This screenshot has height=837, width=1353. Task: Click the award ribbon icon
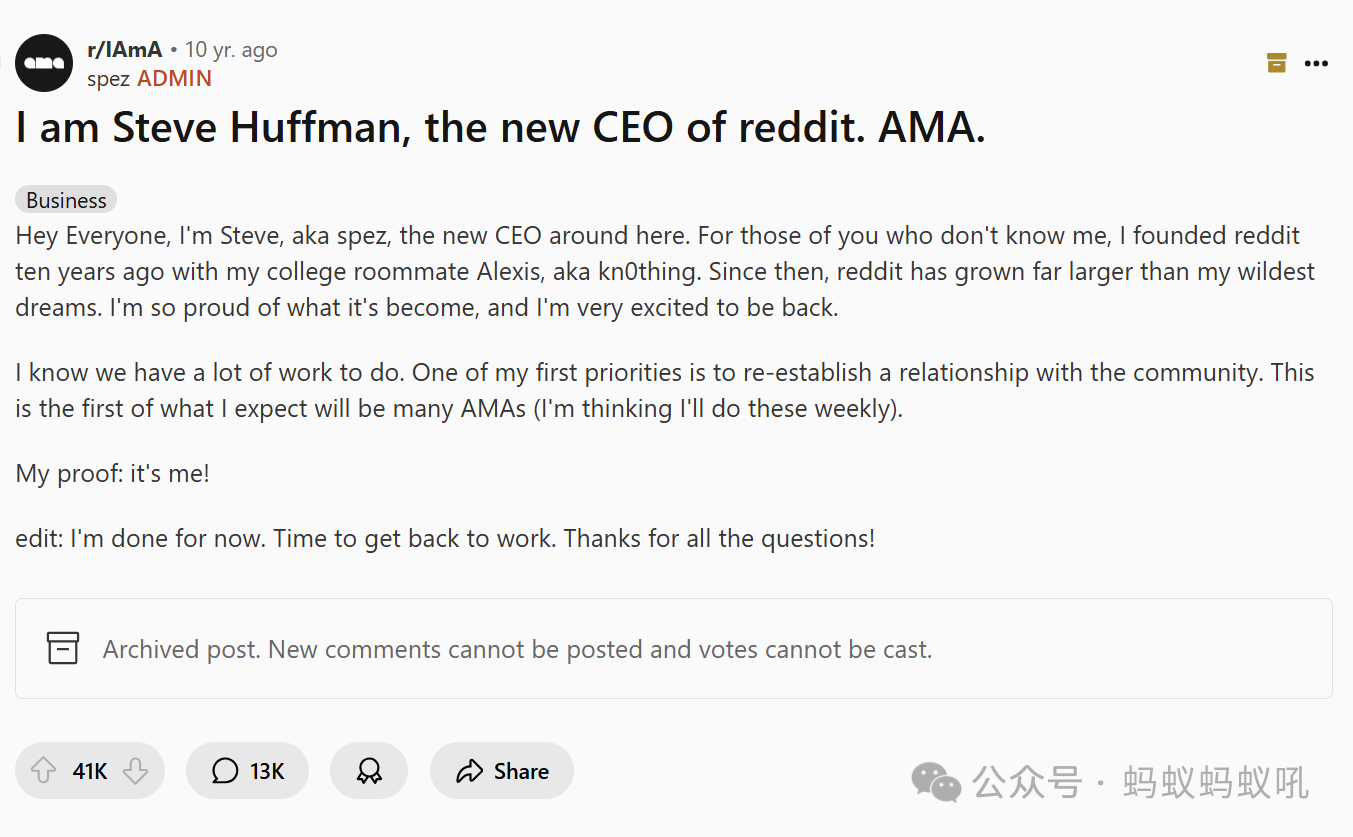(x=369, y=771)
